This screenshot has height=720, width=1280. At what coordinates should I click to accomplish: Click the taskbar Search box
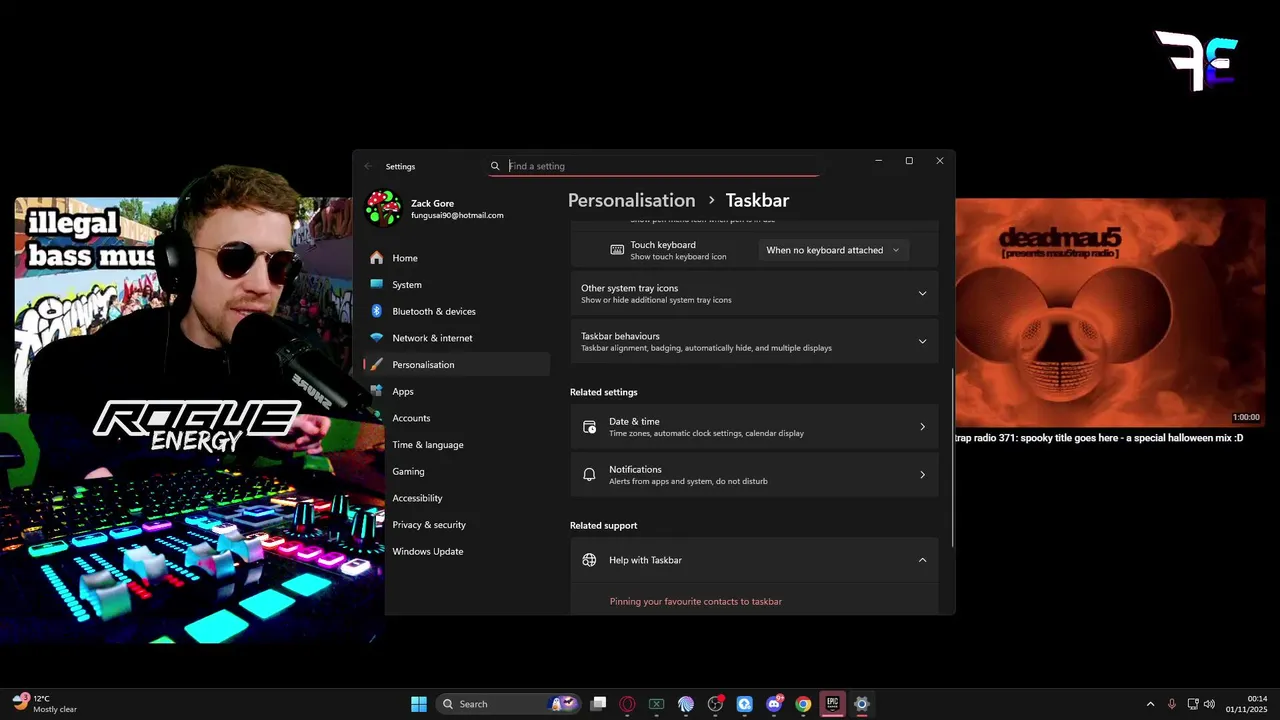tap(509, 704)
